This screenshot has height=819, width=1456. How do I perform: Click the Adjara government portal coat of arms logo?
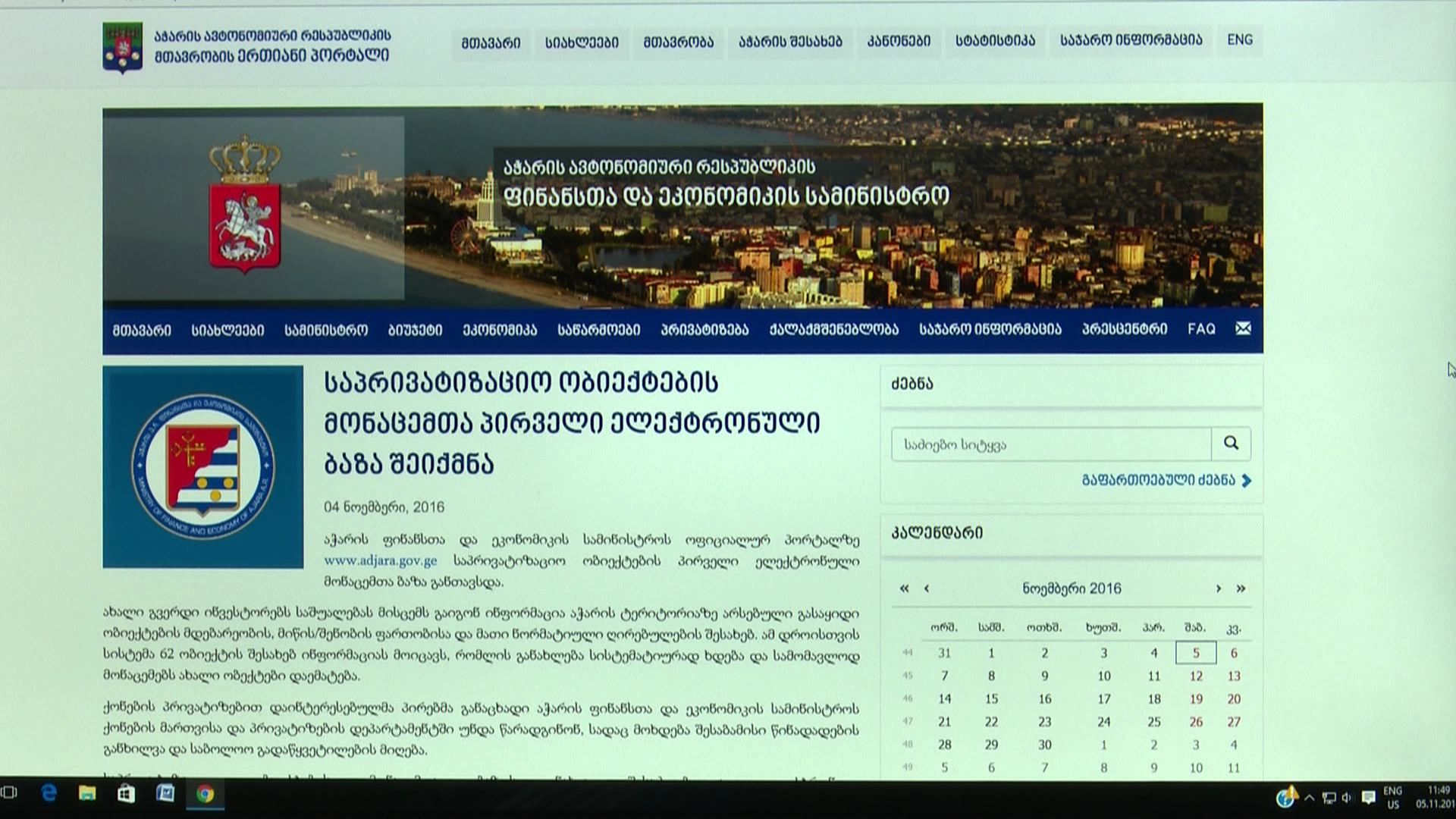122,47
